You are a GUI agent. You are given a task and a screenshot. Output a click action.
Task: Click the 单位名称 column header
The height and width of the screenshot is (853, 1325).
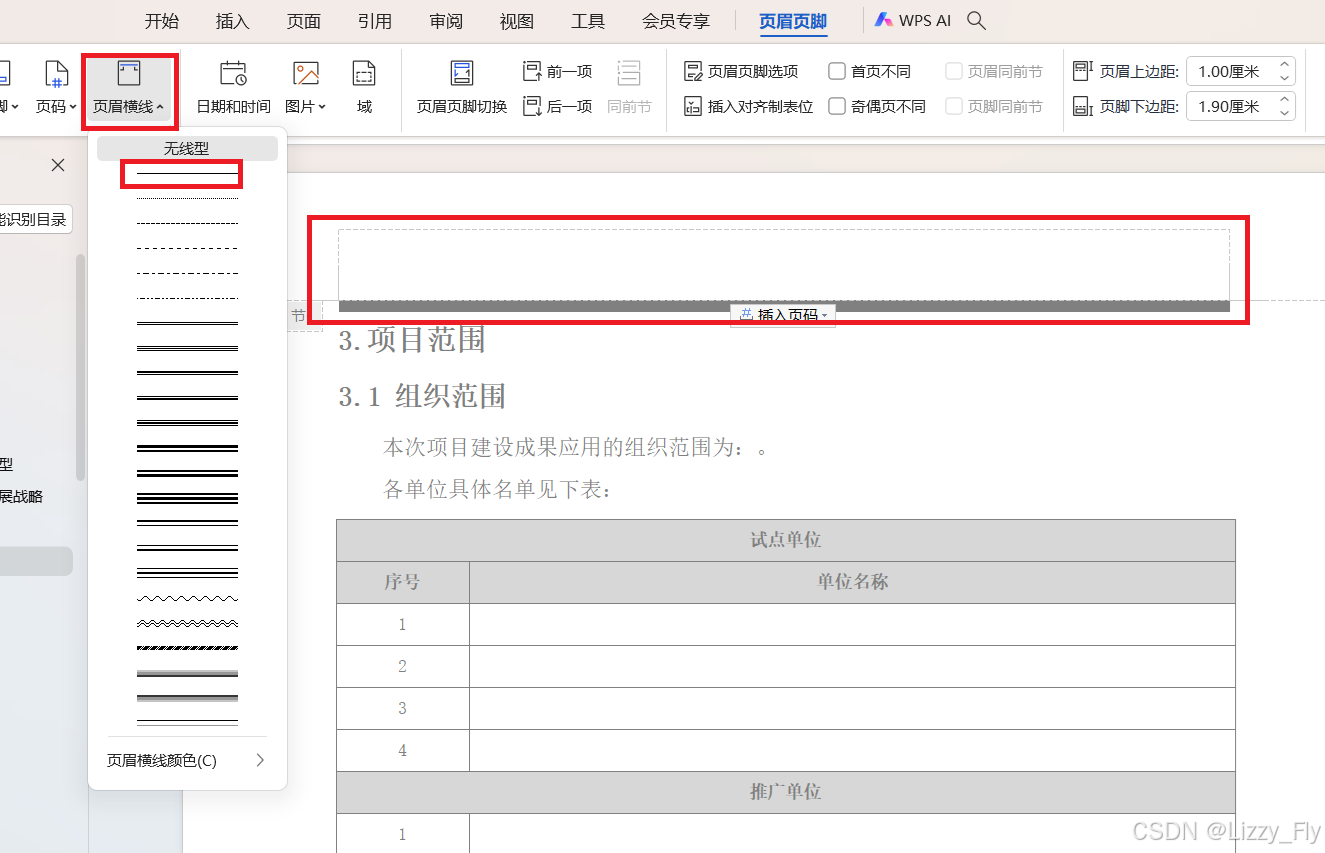point(852,582)
